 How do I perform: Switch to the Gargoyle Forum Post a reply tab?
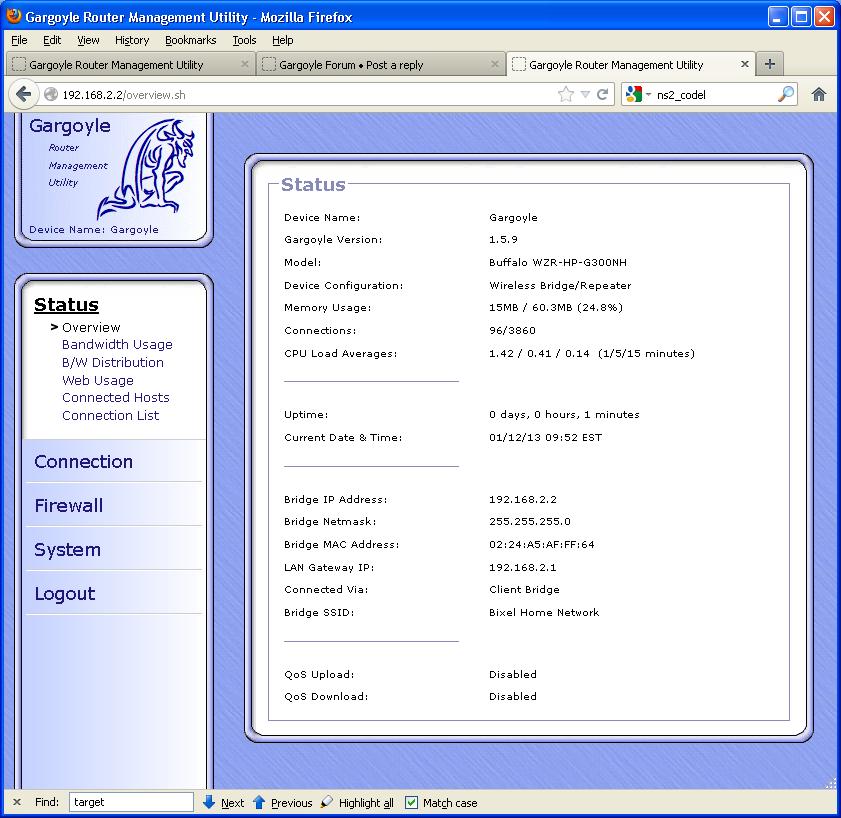pyautogui.click(x=381, y=64)
